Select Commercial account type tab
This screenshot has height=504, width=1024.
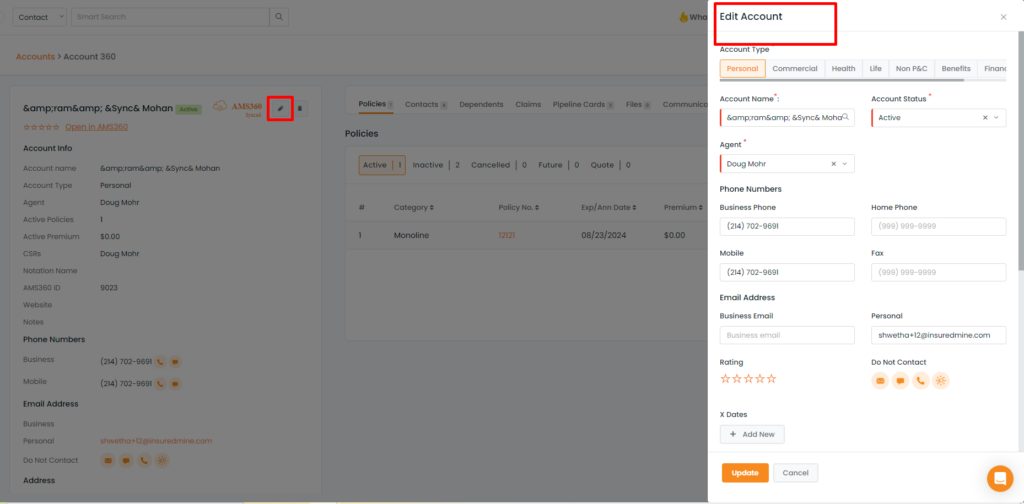click(x=795, y=69)
